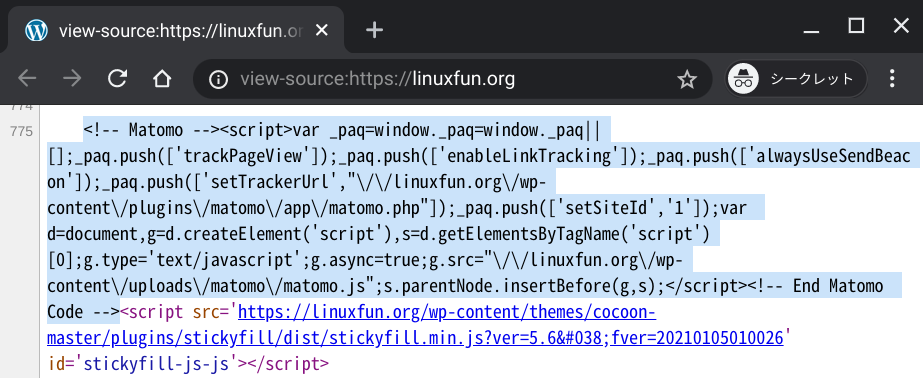Viewport: 923px width, 378px height.
Task: Reload the current page
Action: tap(117, 78)
